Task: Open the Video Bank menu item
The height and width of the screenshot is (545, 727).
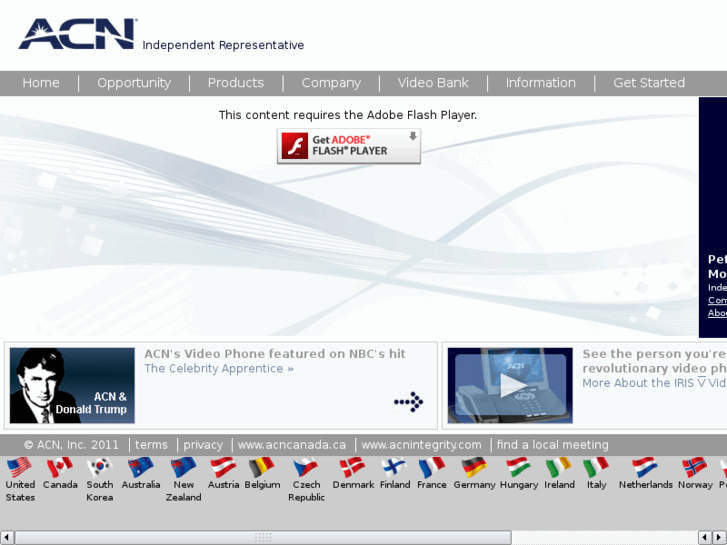Action: 433,83
